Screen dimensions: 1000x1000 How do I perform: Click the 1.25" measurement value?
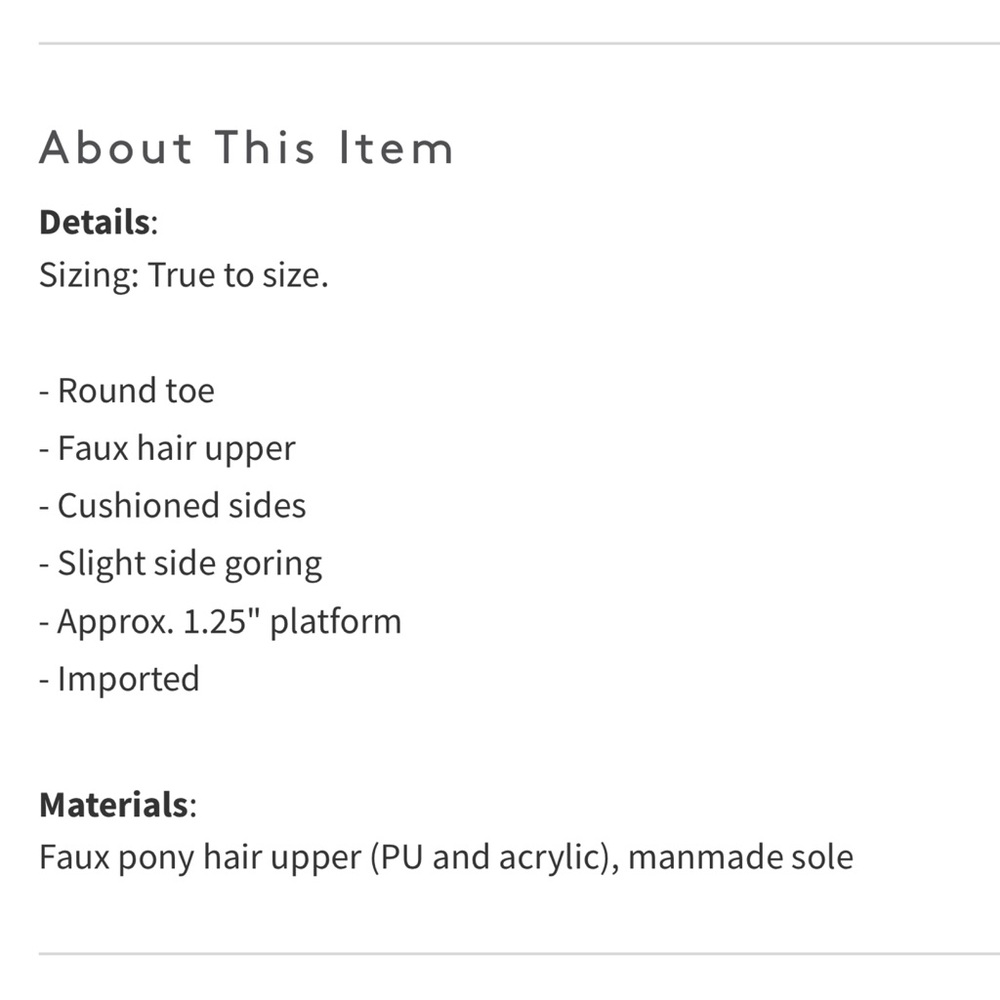pos(222,622)
